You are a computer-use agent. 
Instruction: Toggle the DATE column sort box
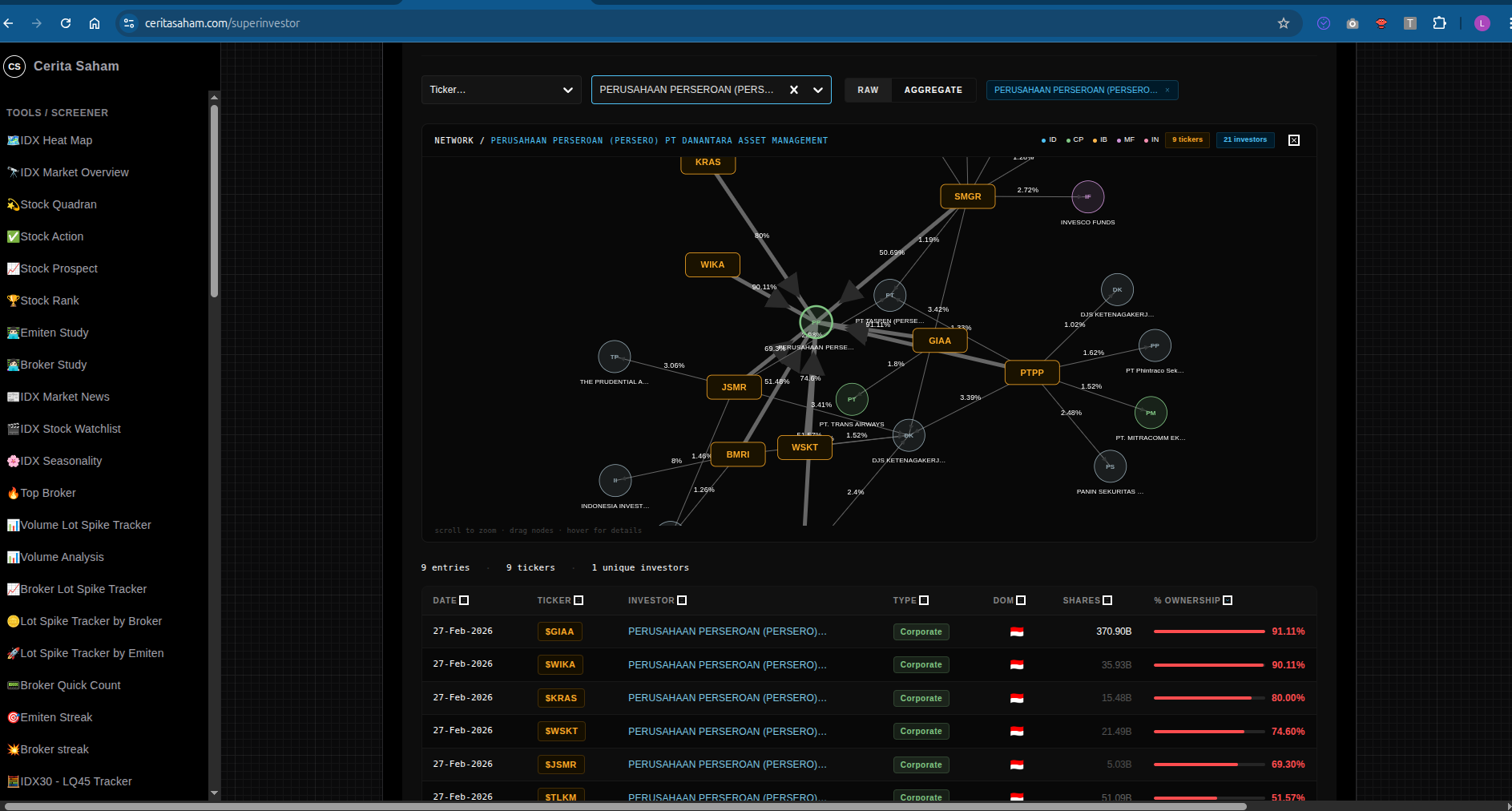[464, 600]
